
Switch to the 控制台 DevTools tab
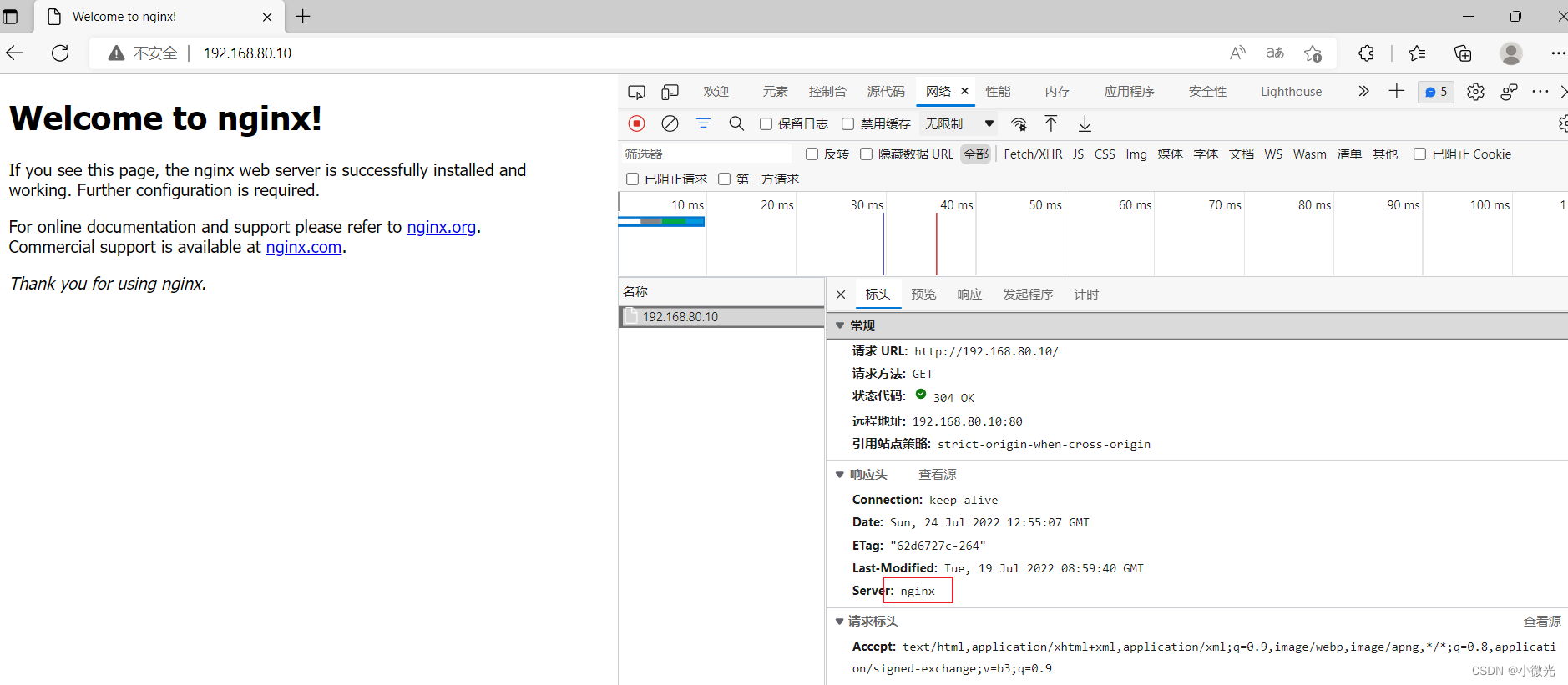[x=827, y=92]
